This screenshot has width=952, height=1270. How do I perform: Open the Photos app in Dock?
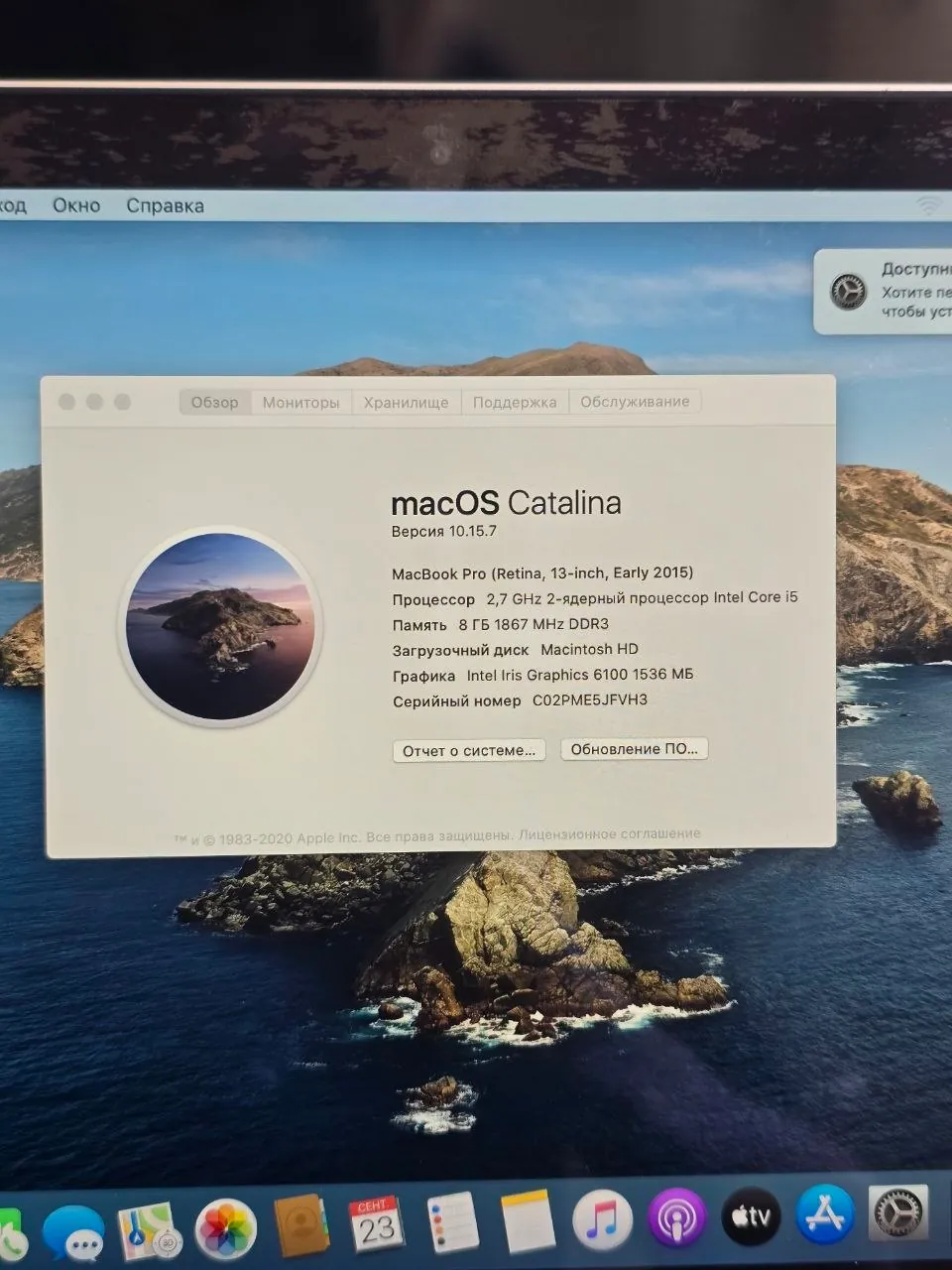click(225, 1230)
